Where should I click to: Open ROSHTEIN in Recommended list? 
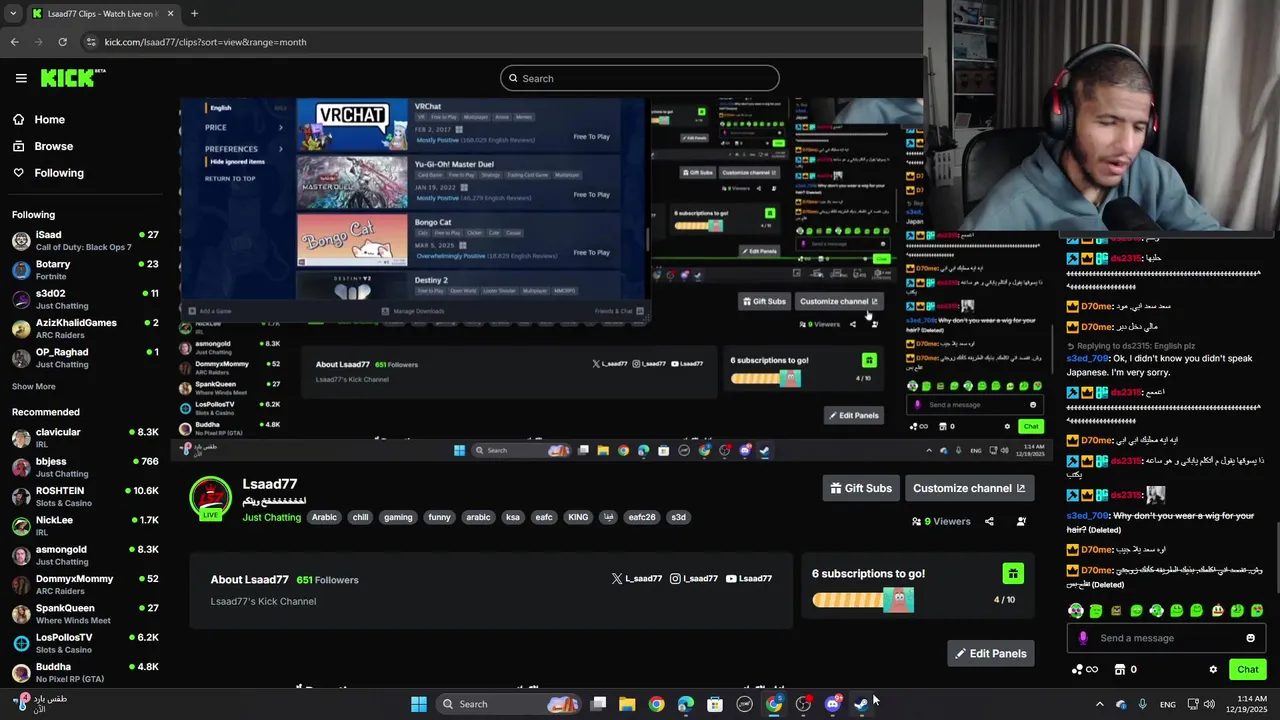click(x=85, y=497)
